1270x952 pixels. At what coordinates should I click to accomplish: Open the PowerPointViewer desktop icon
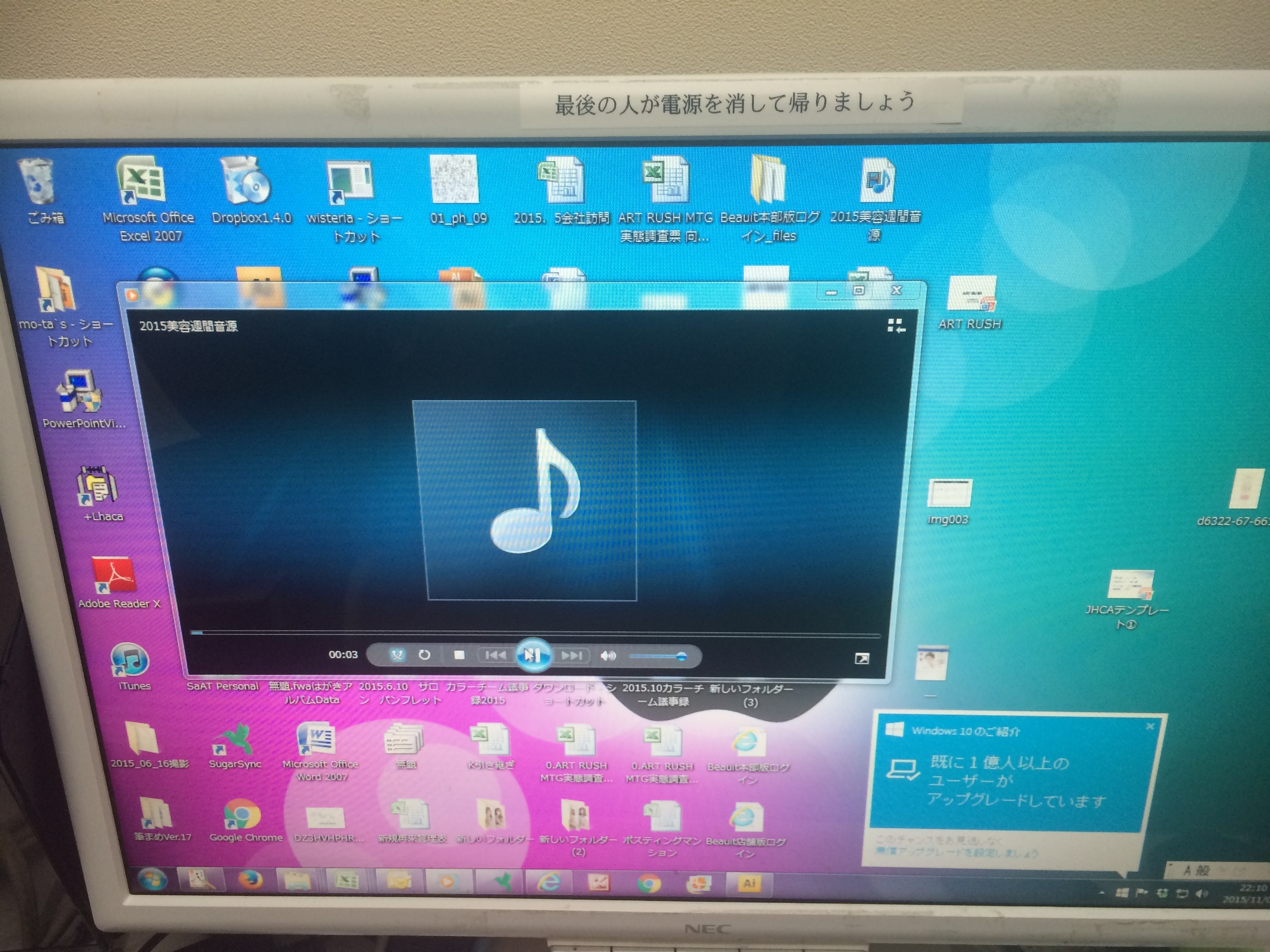tap(82, 399)
